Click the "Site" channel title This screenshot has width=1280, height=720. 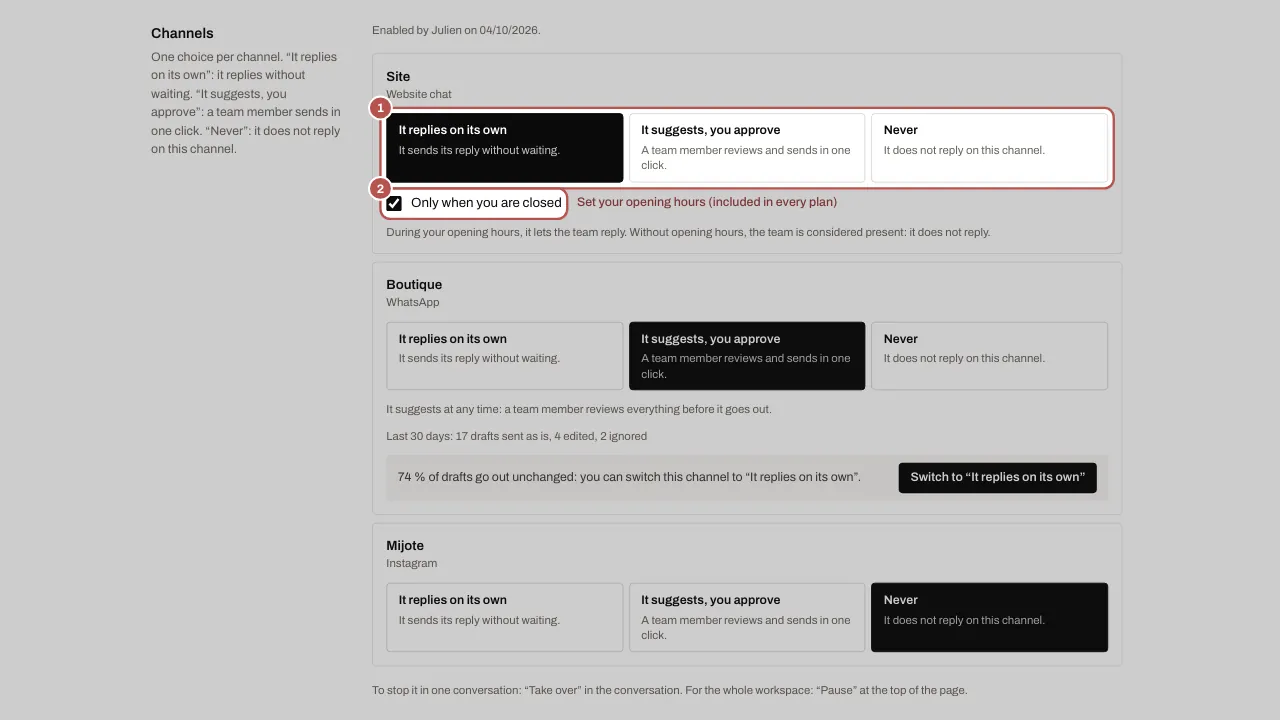pos(398,76)
